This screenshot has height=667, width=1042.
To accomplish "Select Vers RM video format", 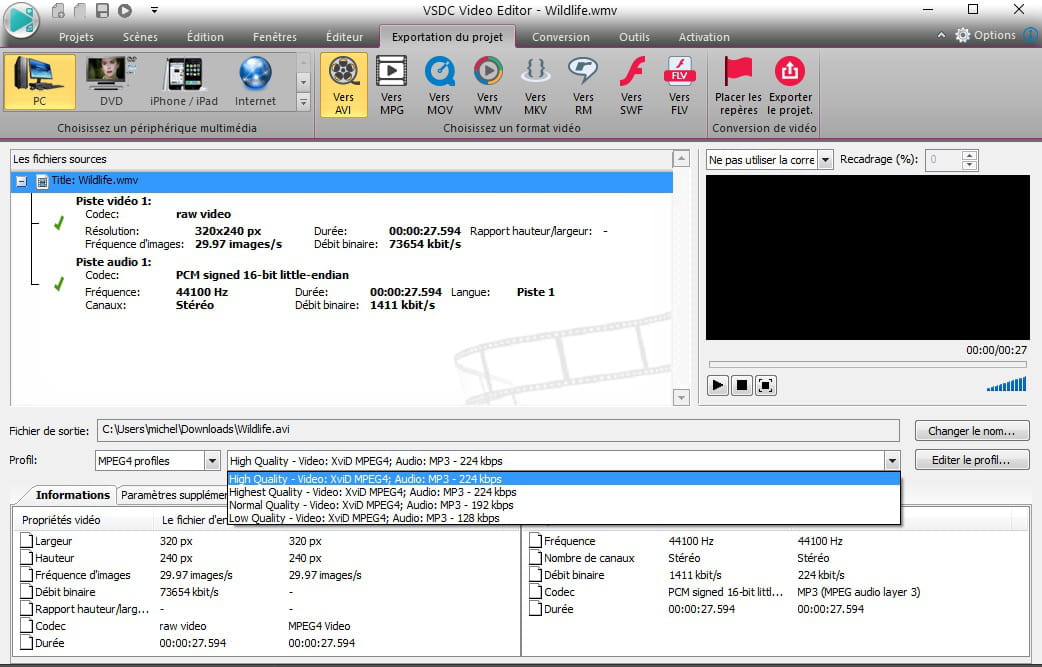I will [x=583, y=85].
